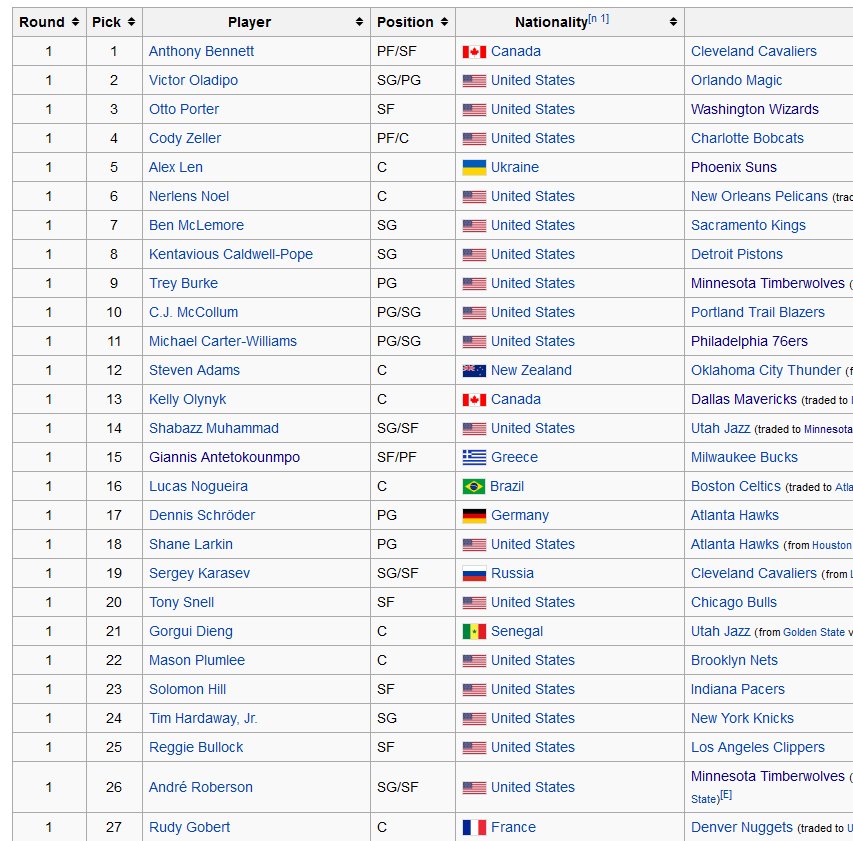Click the Germany flag icon
The width and height of the screenshot is (853, 841).
click(x=474, y=516)
